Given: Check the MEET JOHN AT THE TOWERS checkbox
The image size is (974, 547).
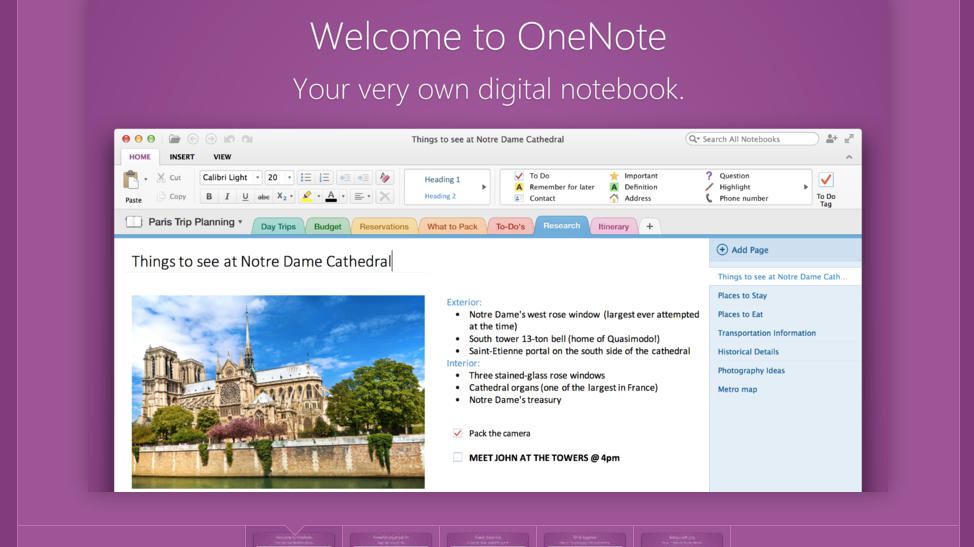Looking at the screenshot, I should (x=458, y=457).
